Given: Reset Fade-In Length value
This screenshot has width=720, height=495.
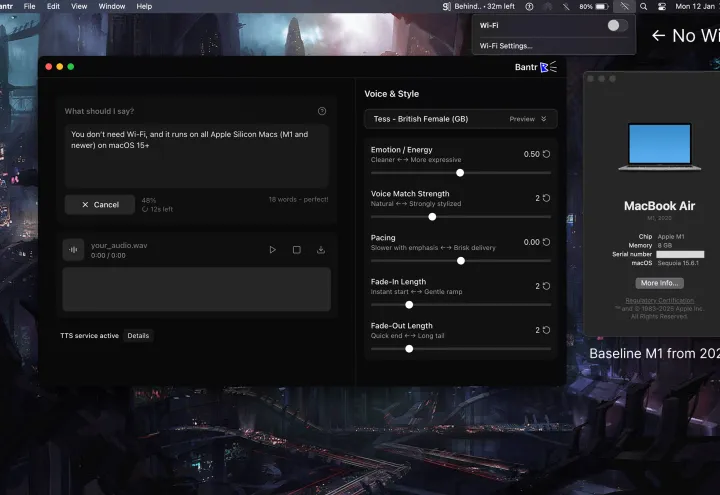Looking at the screenshot, I should point(546,286).
